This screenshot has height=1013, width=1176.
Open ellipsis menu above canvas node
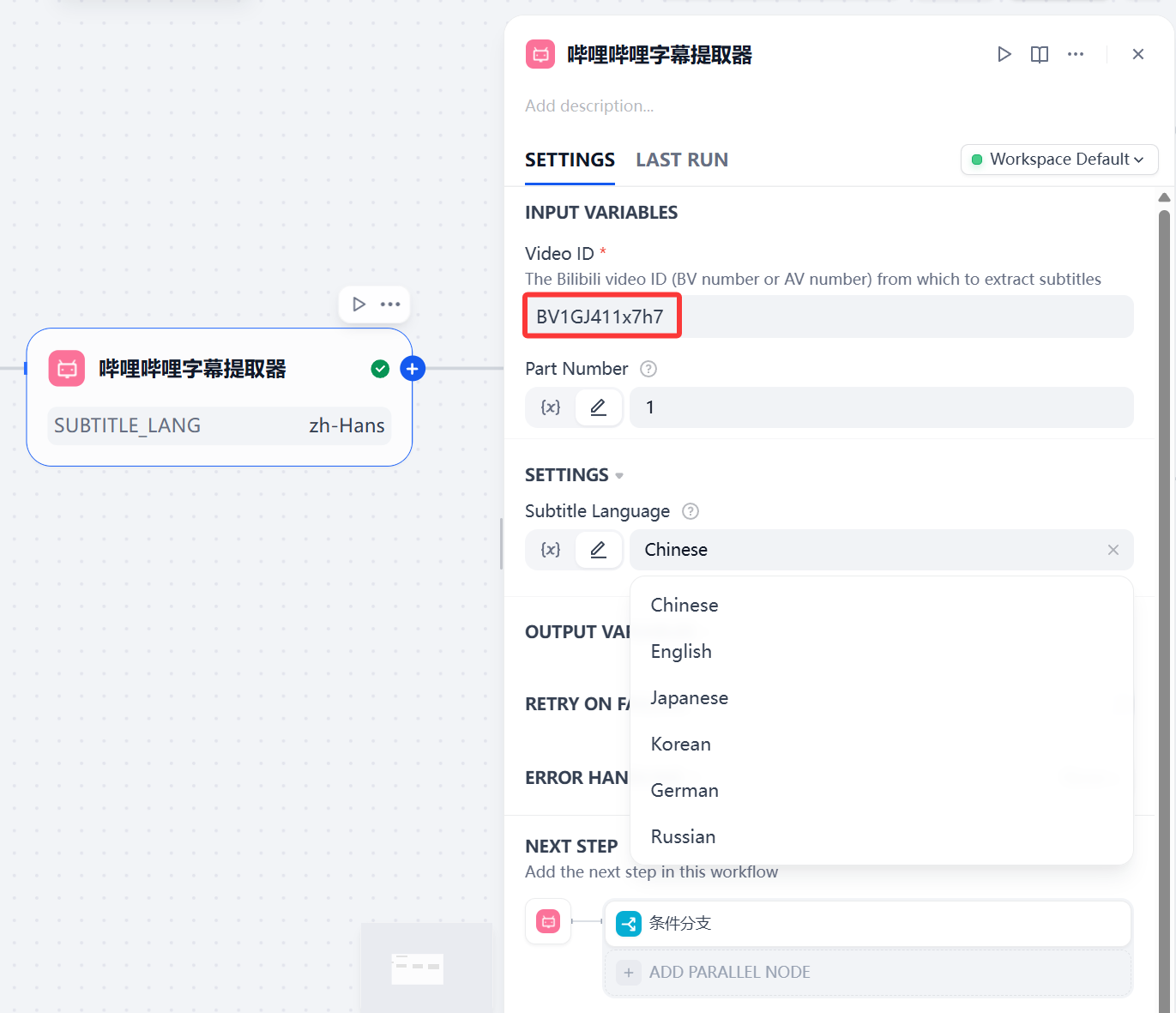[390, 305]
